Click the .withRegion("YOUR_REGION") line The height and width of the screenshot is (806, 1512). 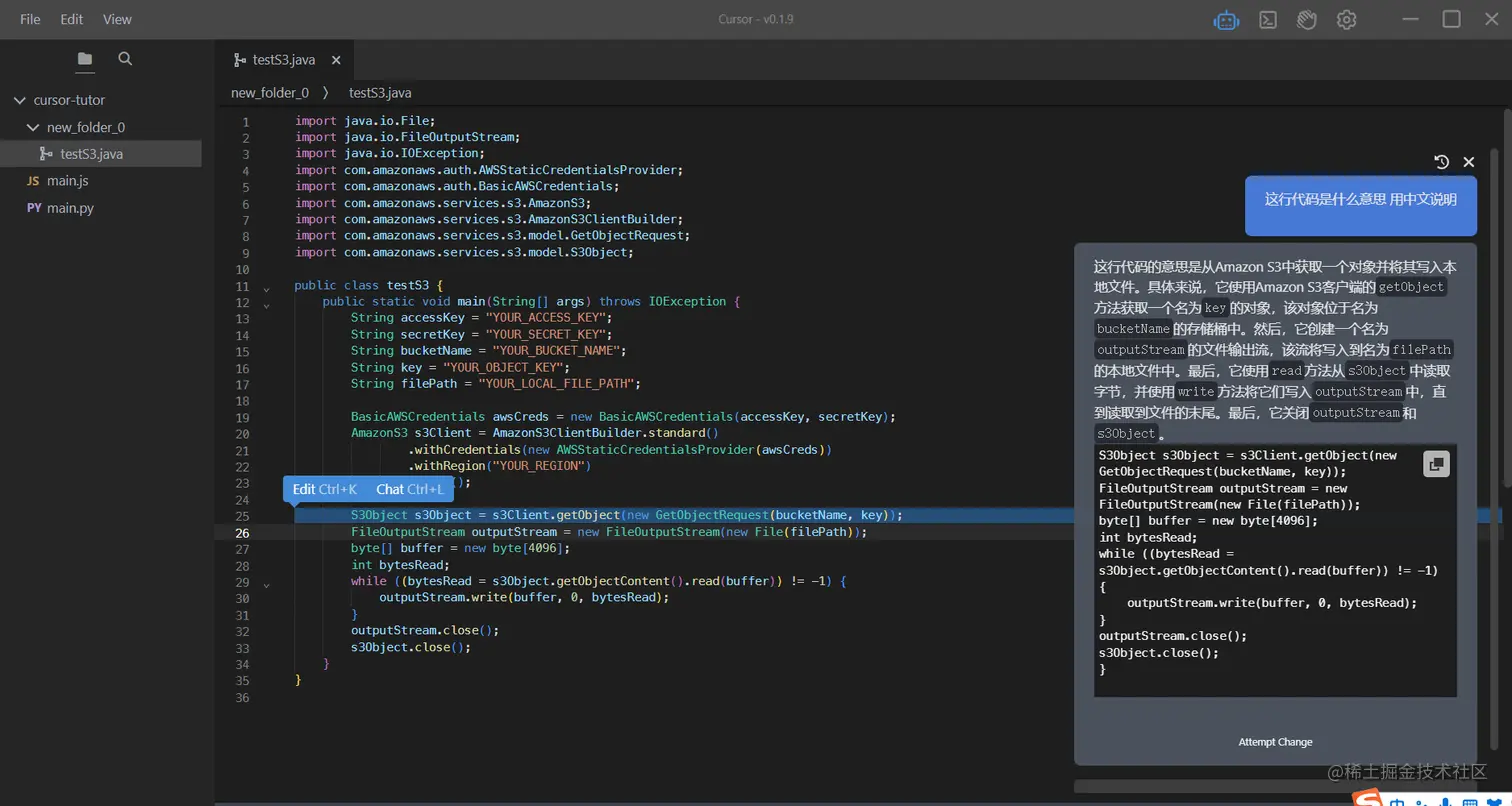tap(500, 466)
